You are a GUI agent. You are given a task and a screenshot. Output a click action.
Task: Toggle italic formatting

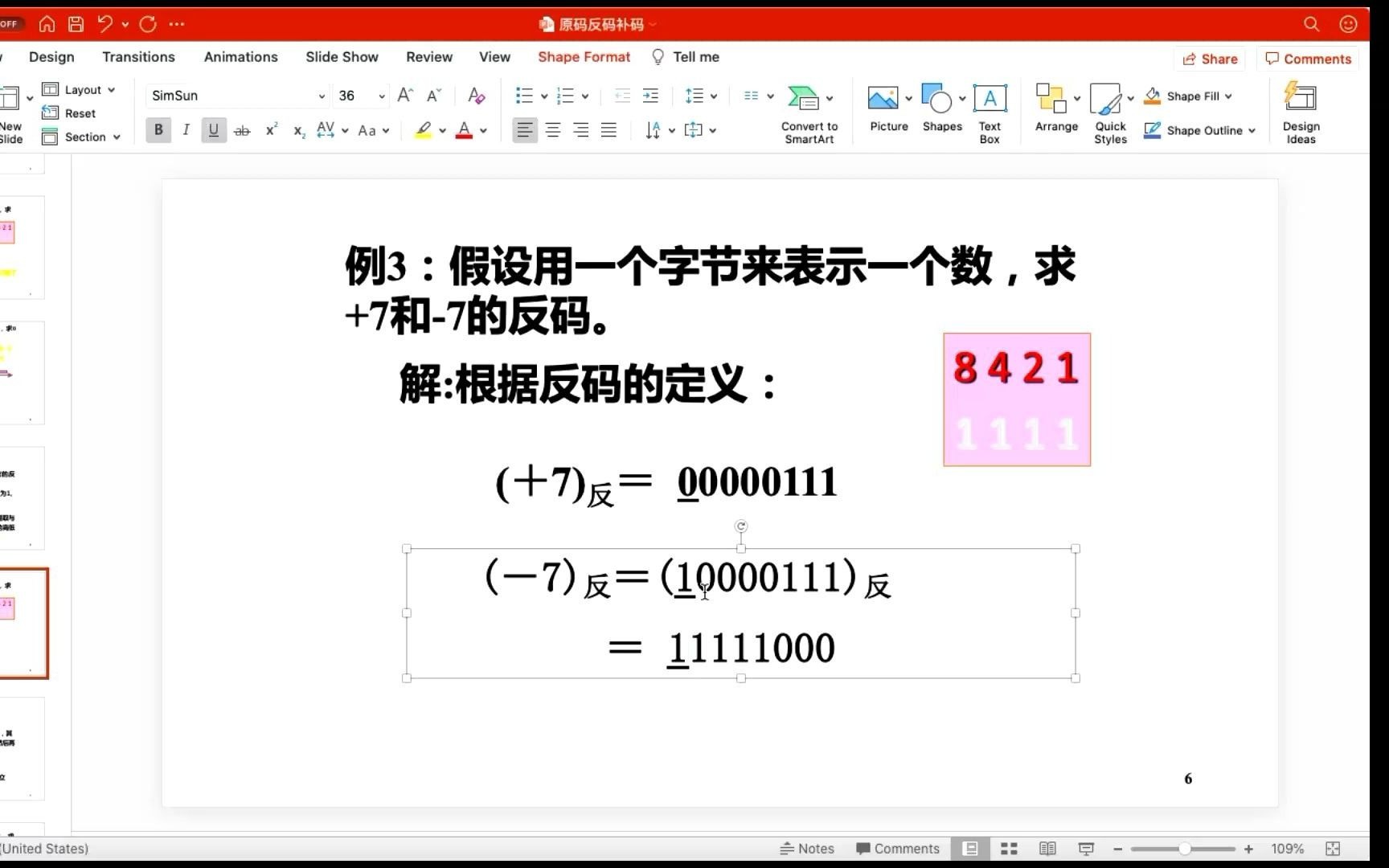pos(186,129)
